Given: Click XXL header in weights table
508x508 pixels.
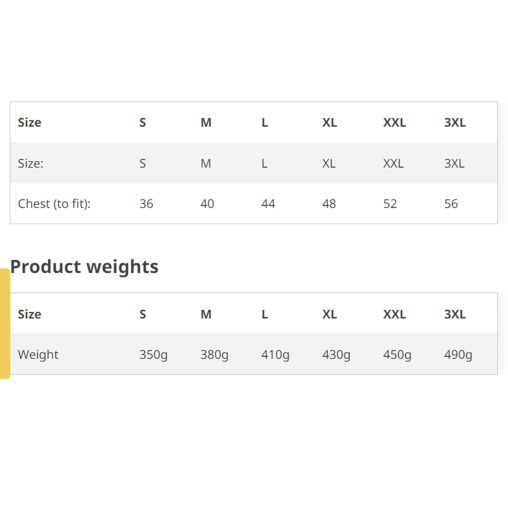Looking at the screenshot, I should click(x=395, y=314).
